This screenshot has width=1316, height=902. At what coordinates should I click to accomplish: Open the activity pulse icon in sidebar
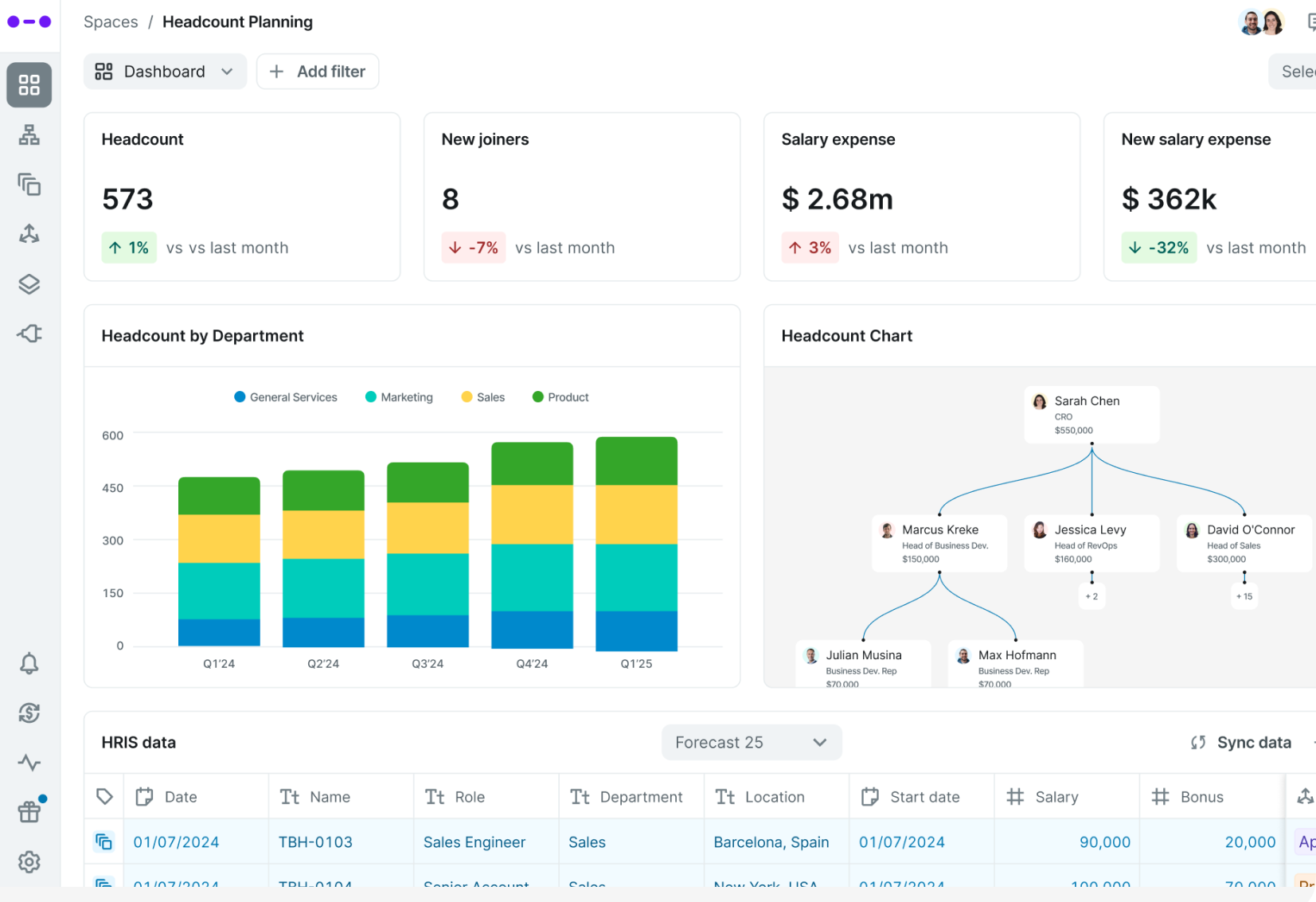point(29,763)
